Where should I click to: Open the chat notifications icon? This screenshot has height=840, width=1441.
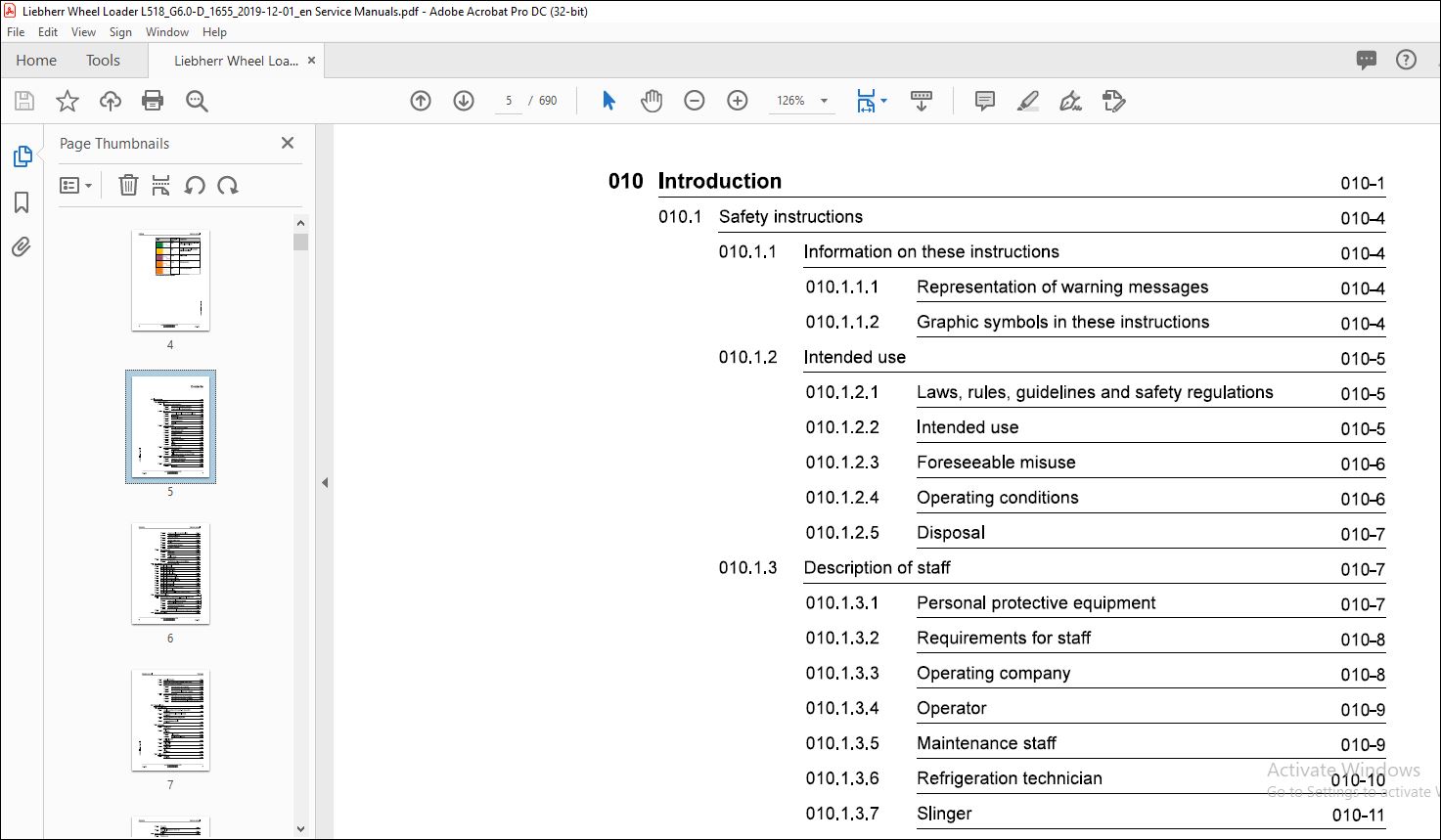click(x=1367, y=60)
